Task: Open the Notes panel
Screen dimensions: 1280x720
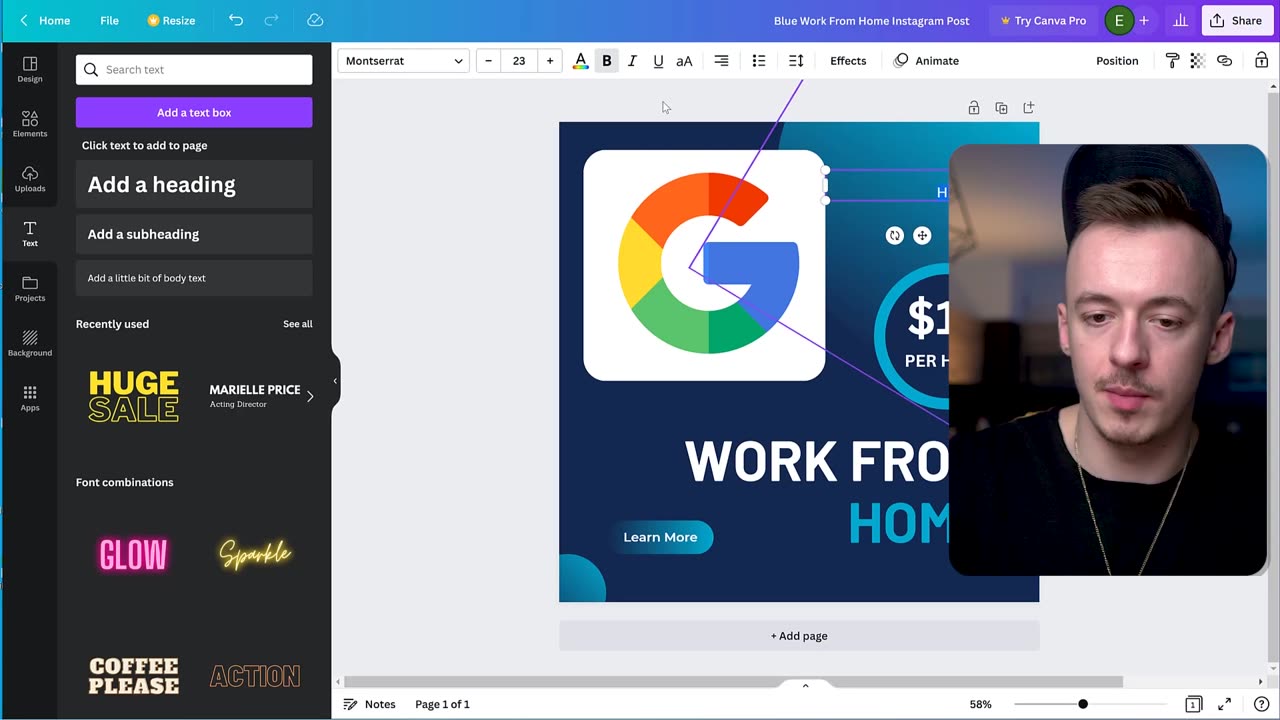Action: [369, 704]
